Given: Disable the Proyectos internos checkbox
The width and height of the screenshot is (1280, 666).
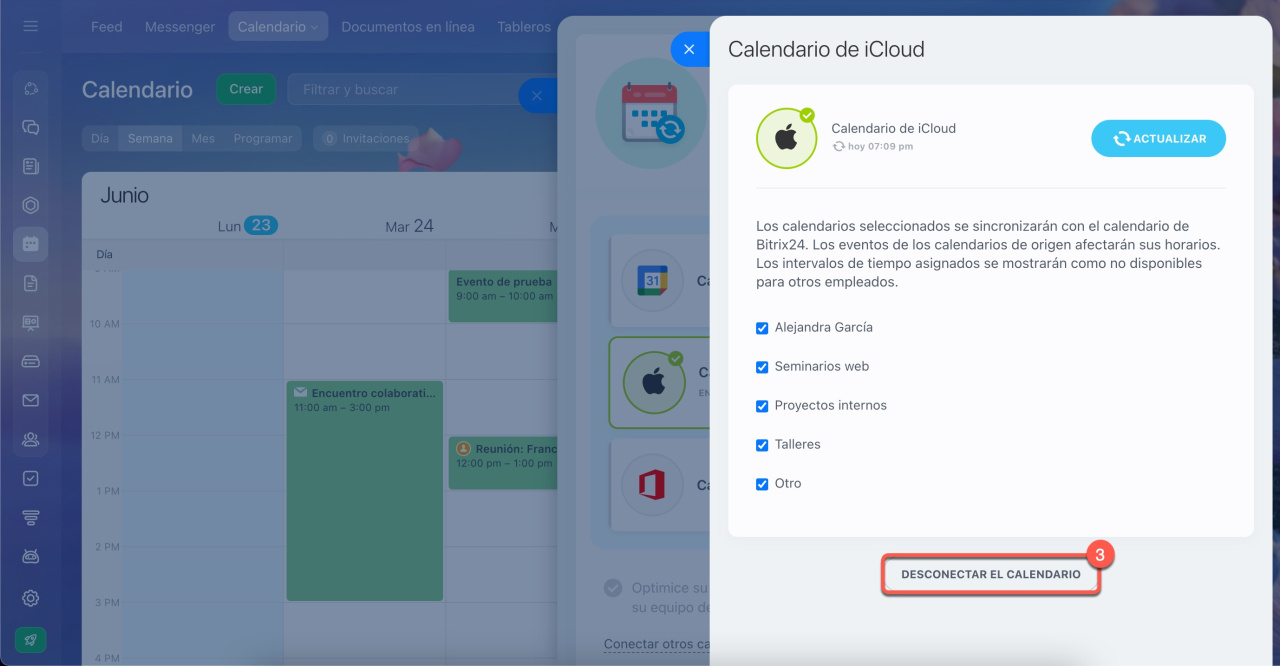Looking at the screenshot, I should point(762,406).
